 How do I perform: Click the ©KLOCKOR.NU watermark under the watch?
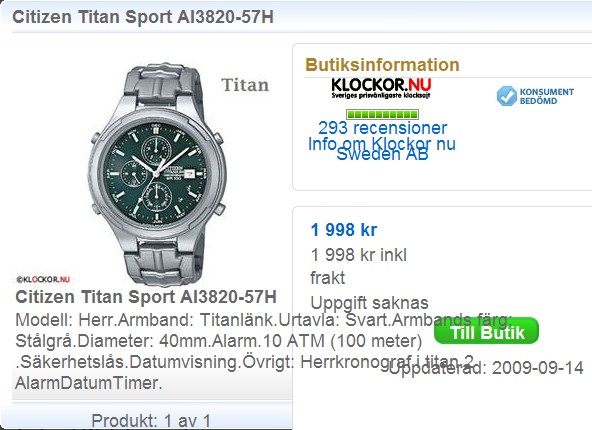pyautogui.click(x=43, y=280)
